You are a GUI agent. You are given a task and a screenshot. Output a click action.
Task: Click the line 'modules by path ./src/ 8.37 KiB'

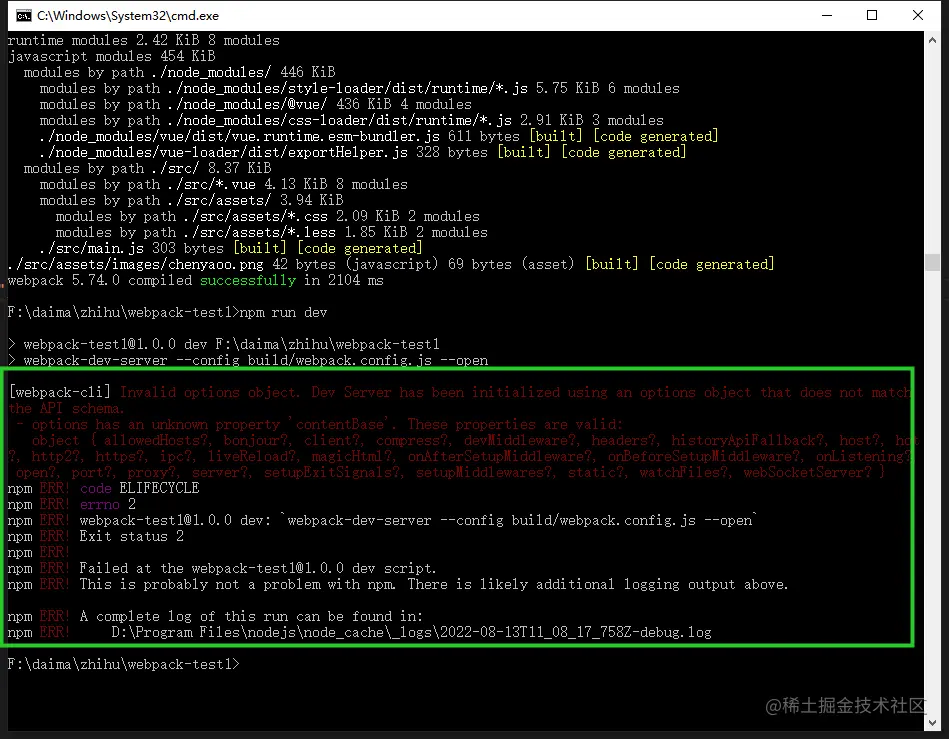(147, 168)
